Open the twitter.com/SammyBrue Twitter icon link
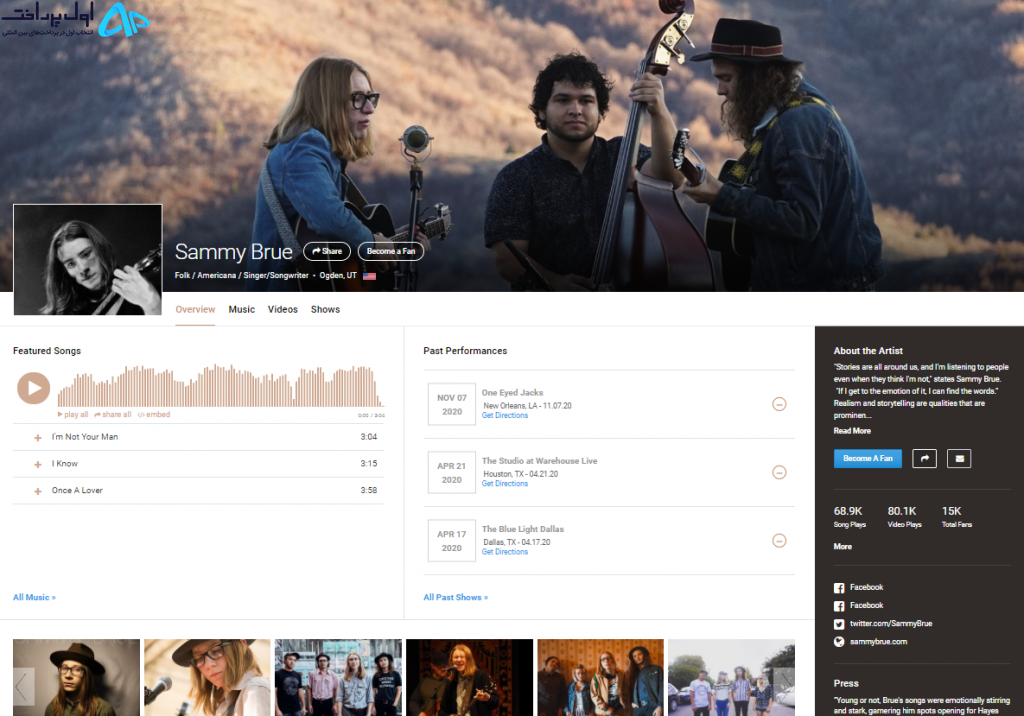Viewport: 1024px width, 716px height. point(839,624)
